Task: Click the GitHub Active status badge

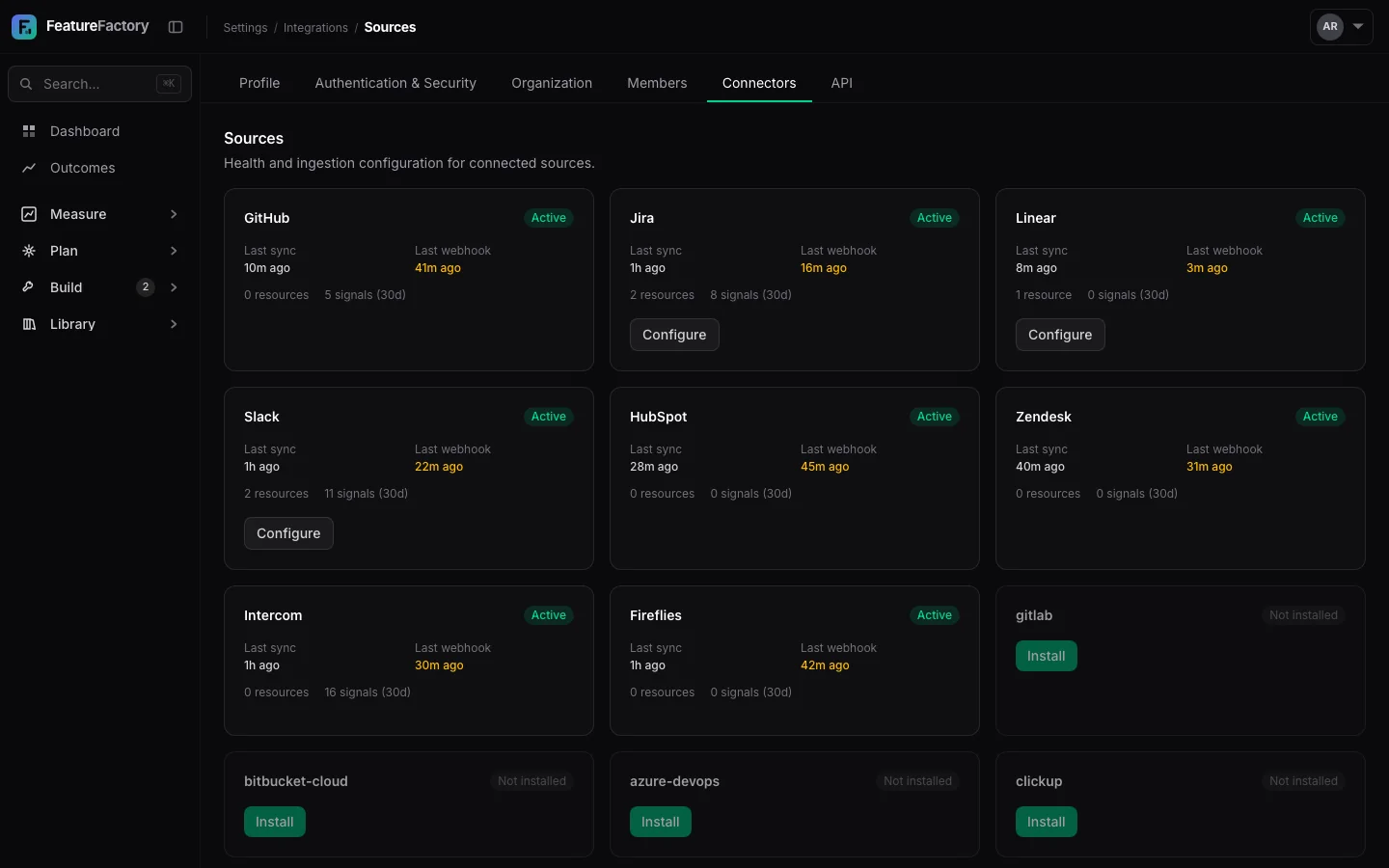Action: click(x=549, y=218)
